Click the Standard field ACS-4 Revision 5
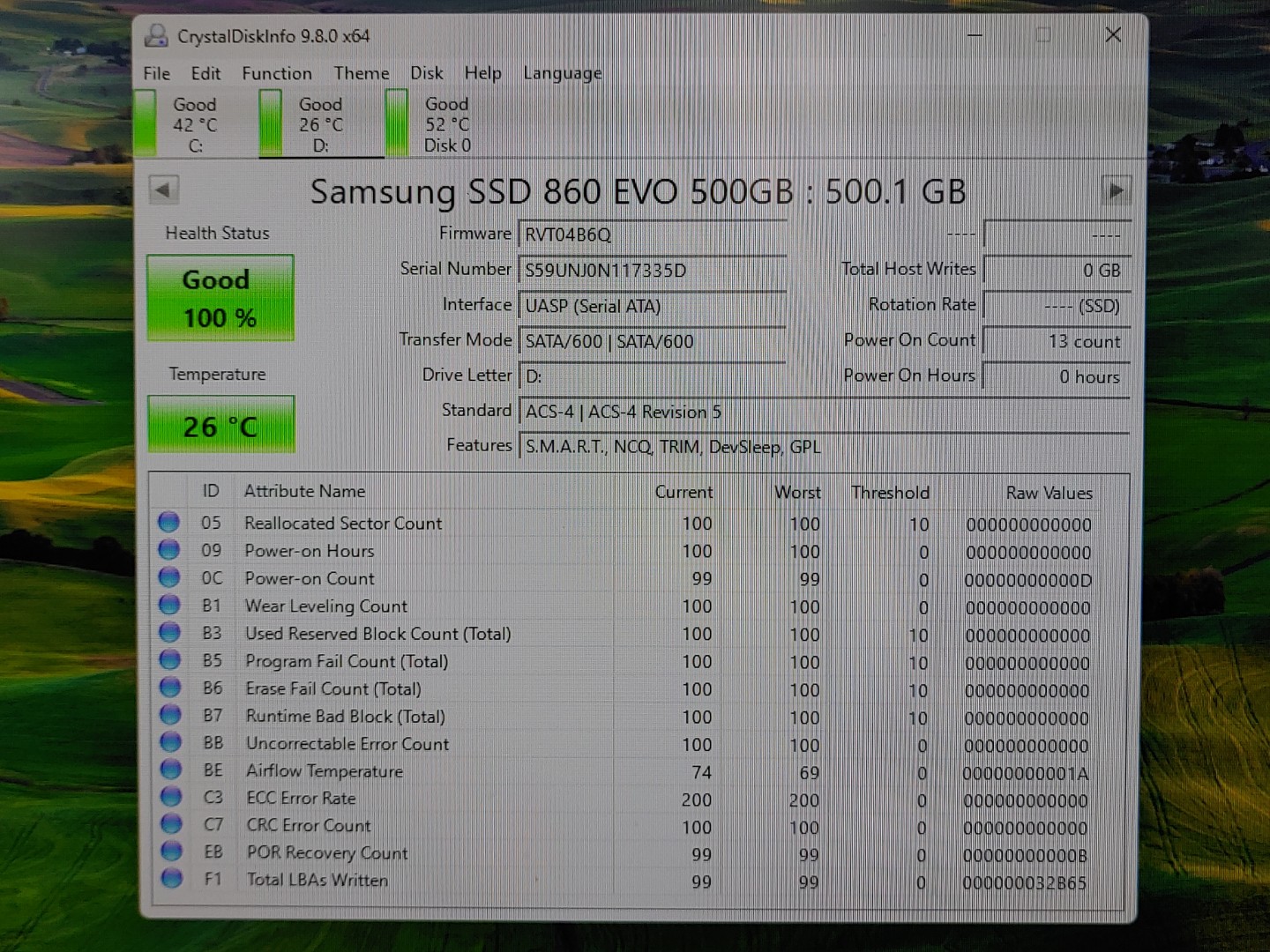 pos(825,412)
